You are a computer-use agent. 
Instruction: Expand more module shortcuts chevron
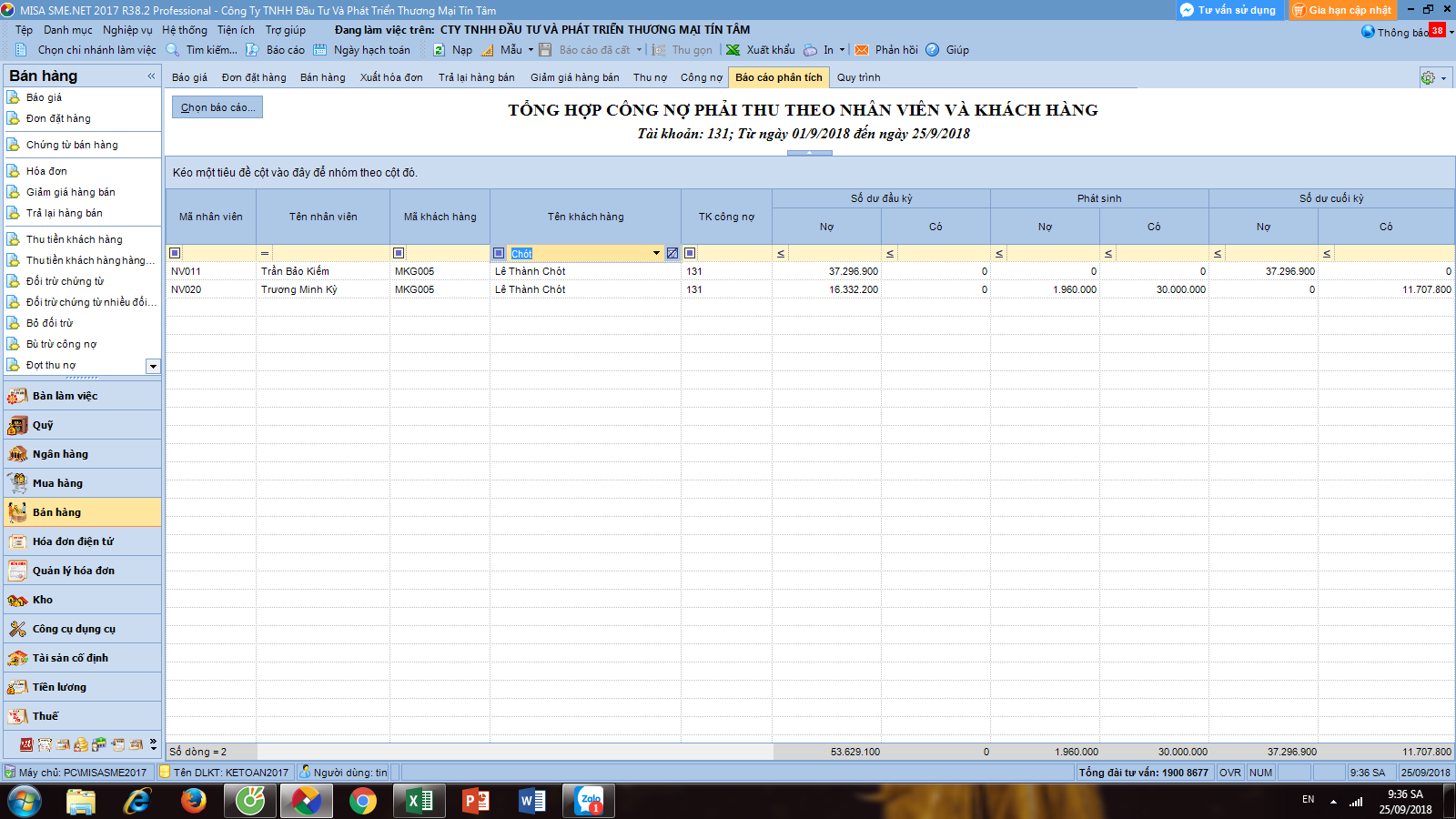click(x=153, y=744)
